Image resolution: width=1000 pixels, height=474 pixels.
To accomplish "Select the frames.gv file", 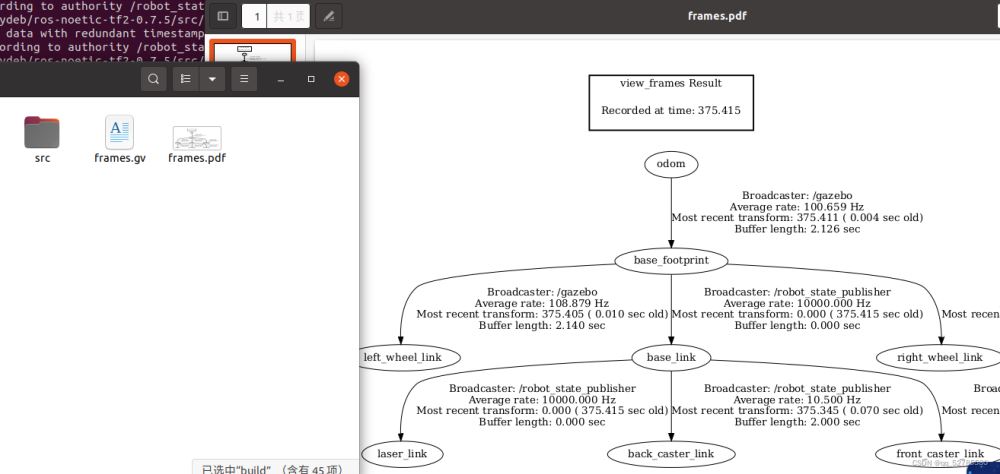I will tap(120, 139).
